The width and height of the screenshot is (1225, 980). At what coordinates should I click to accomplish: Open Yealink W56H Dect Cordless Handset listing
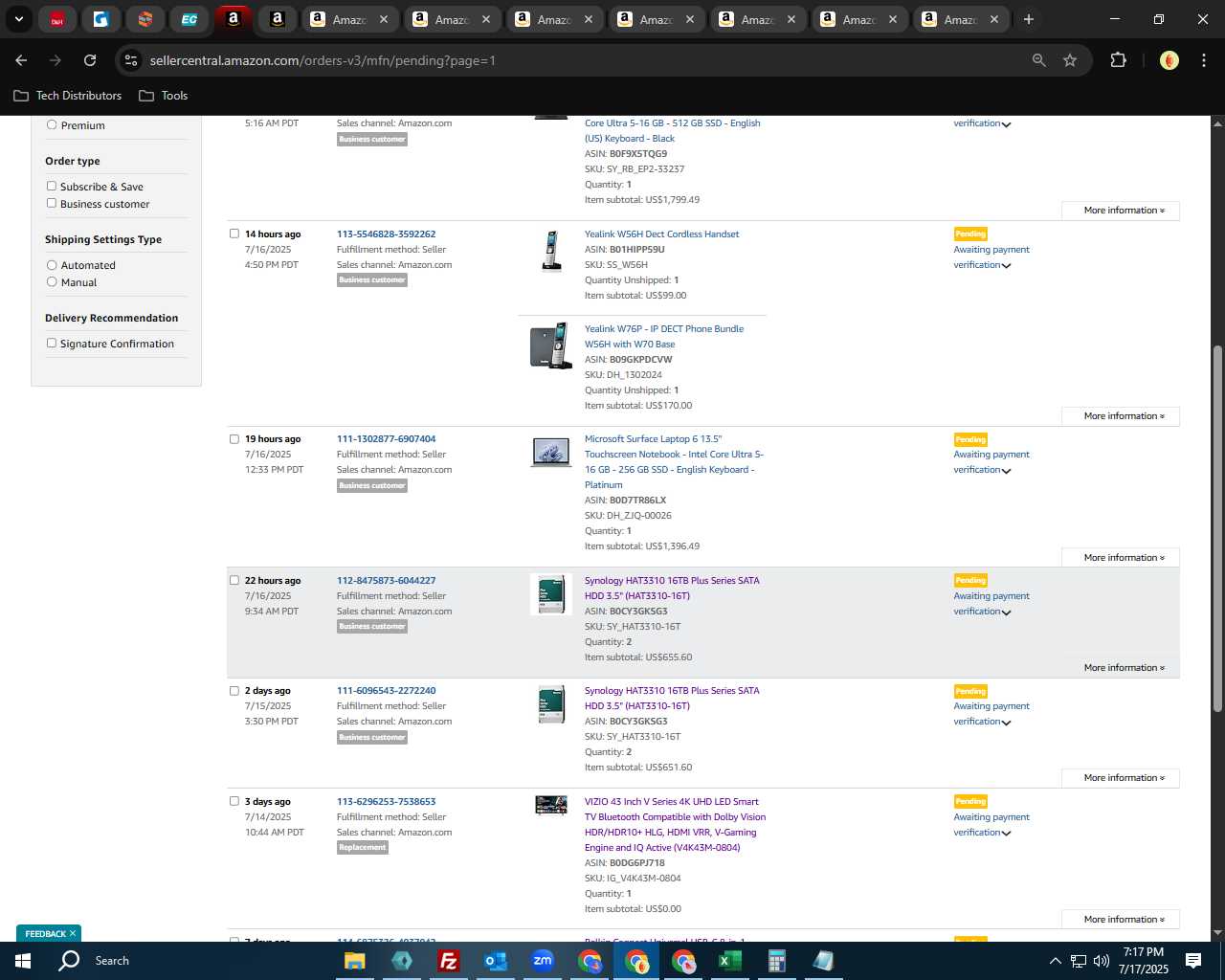tap(661, 234)
